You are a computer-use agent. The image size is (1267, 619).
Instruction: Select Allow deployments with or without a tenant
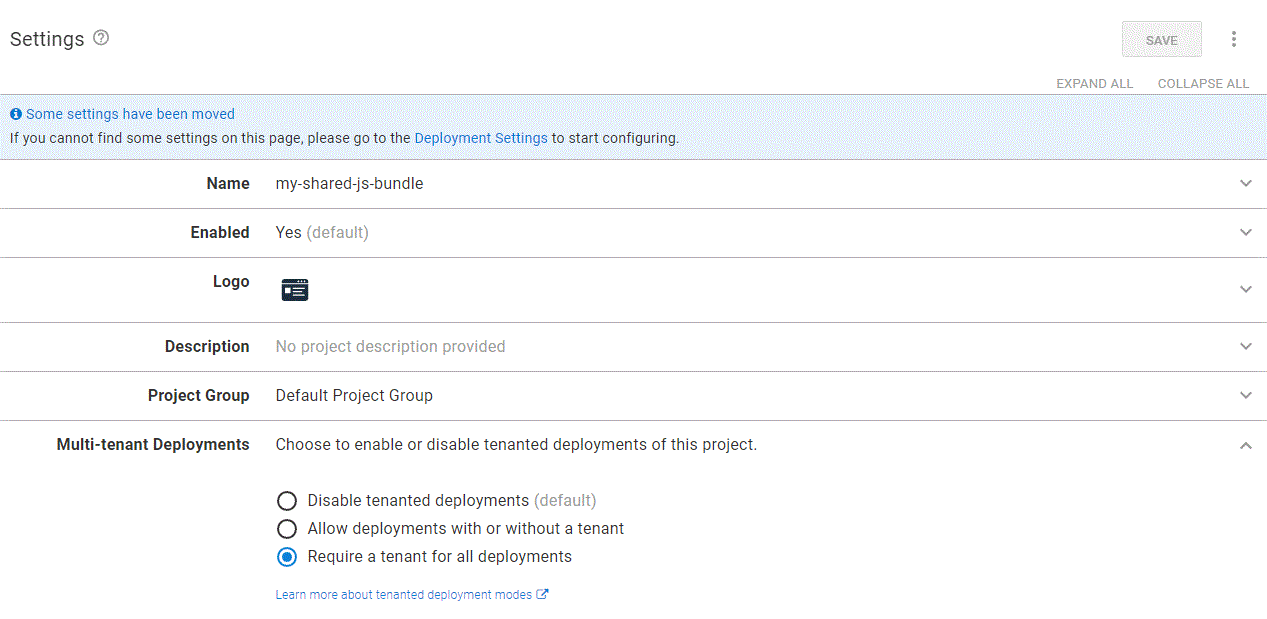click(x=287, y=528)
